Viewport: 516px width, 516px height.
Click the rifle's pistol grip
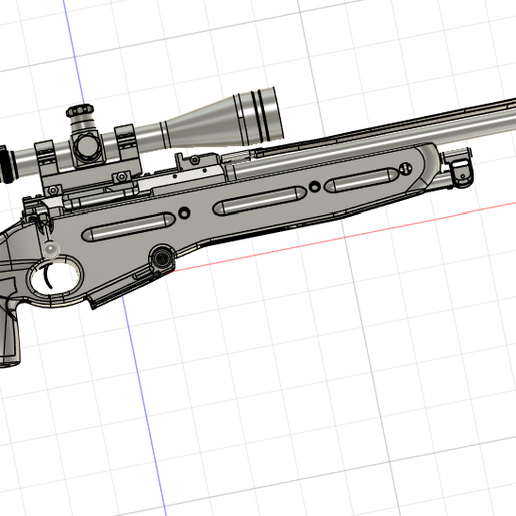pos(9,332)
